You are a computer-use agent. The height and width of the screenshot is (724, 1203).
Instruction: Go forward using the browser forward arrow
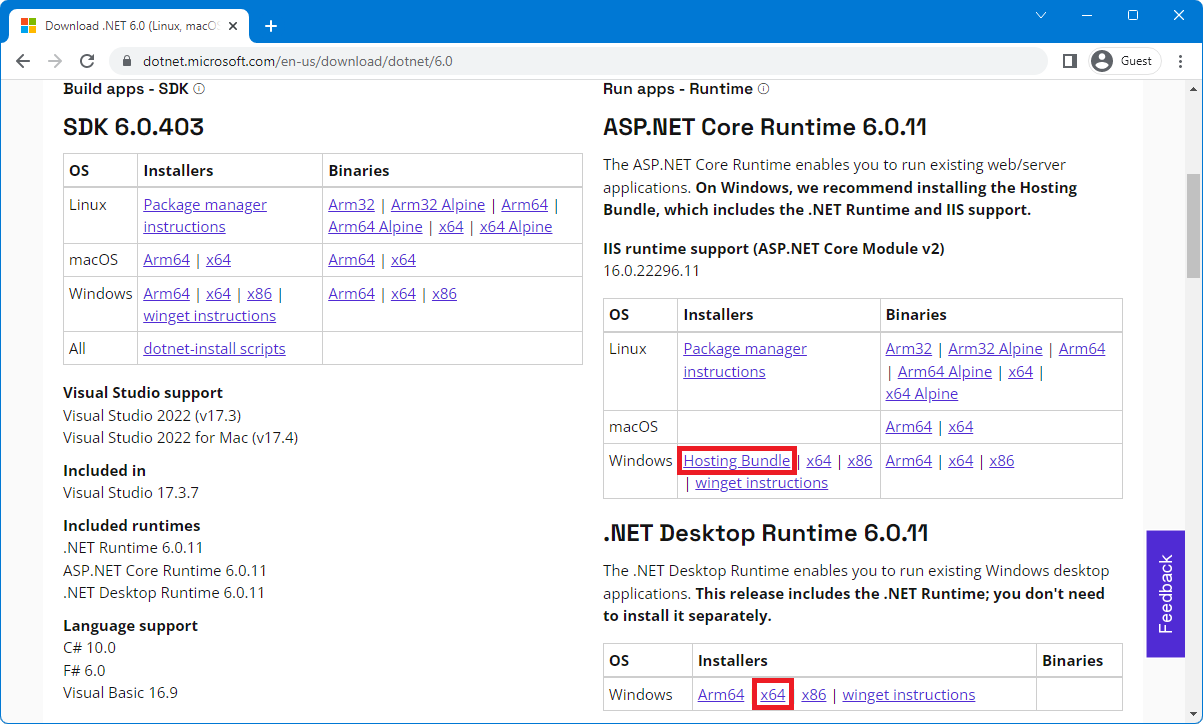click(55, 61)
